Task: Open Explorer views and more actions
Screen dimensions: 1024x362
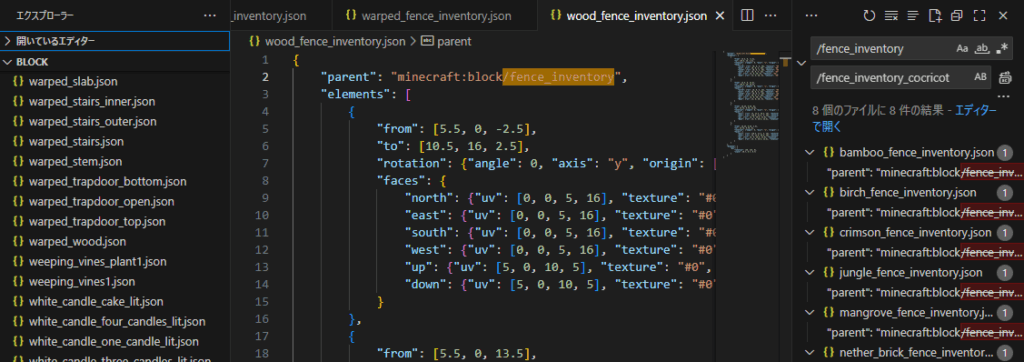Action: [210, 16]
